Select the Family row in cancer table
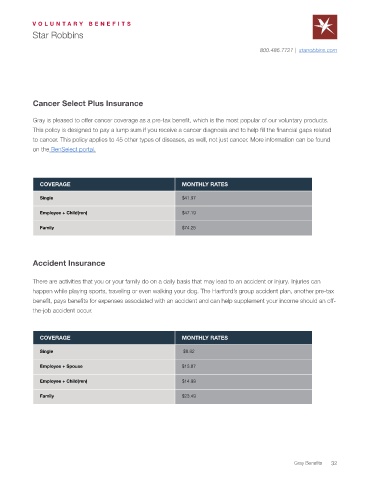The image size is (370, 480). click(172, 228)
